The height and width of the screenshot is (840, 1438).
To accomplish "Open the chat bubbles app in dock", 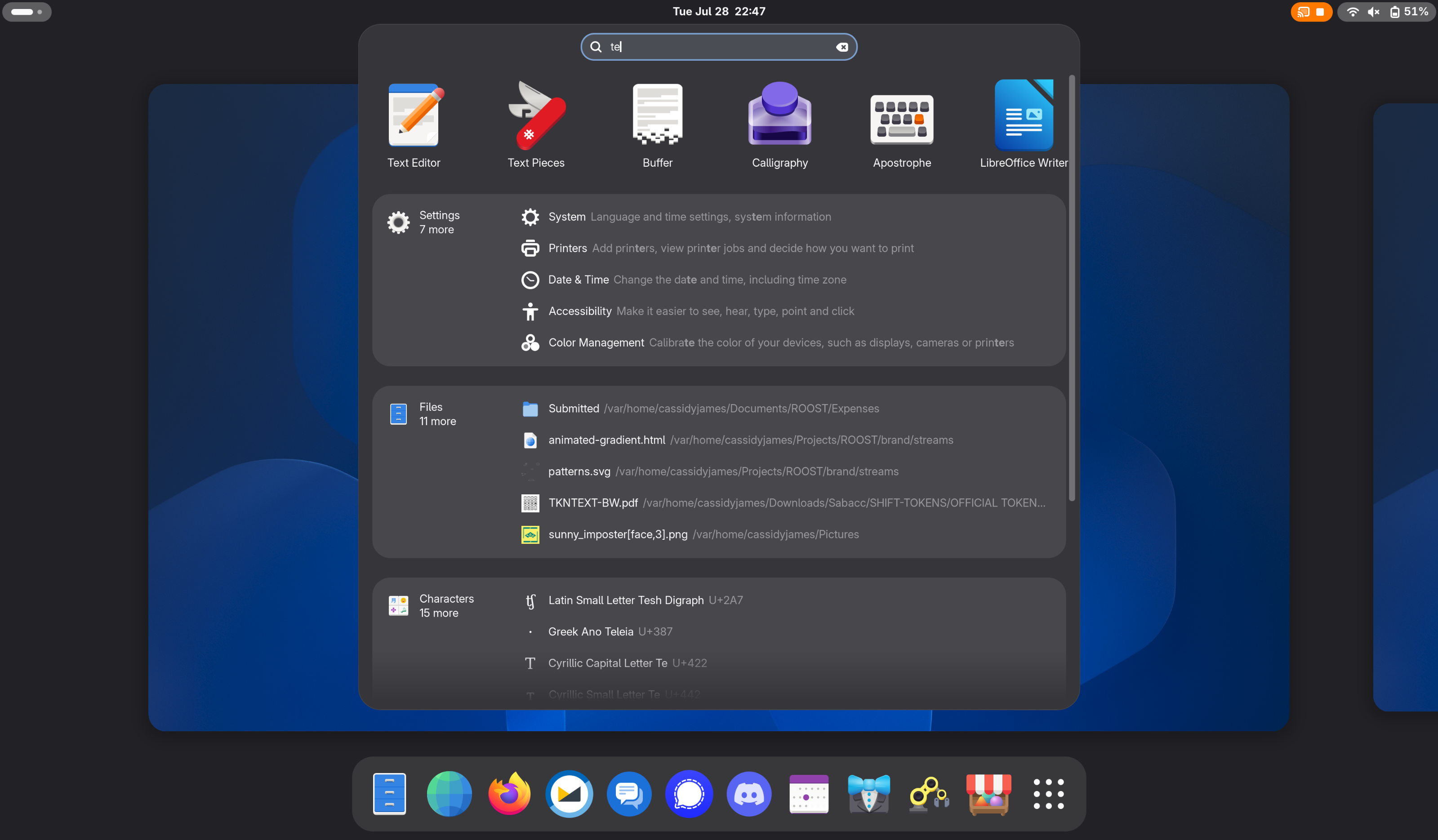I will [x=629, y=794].
